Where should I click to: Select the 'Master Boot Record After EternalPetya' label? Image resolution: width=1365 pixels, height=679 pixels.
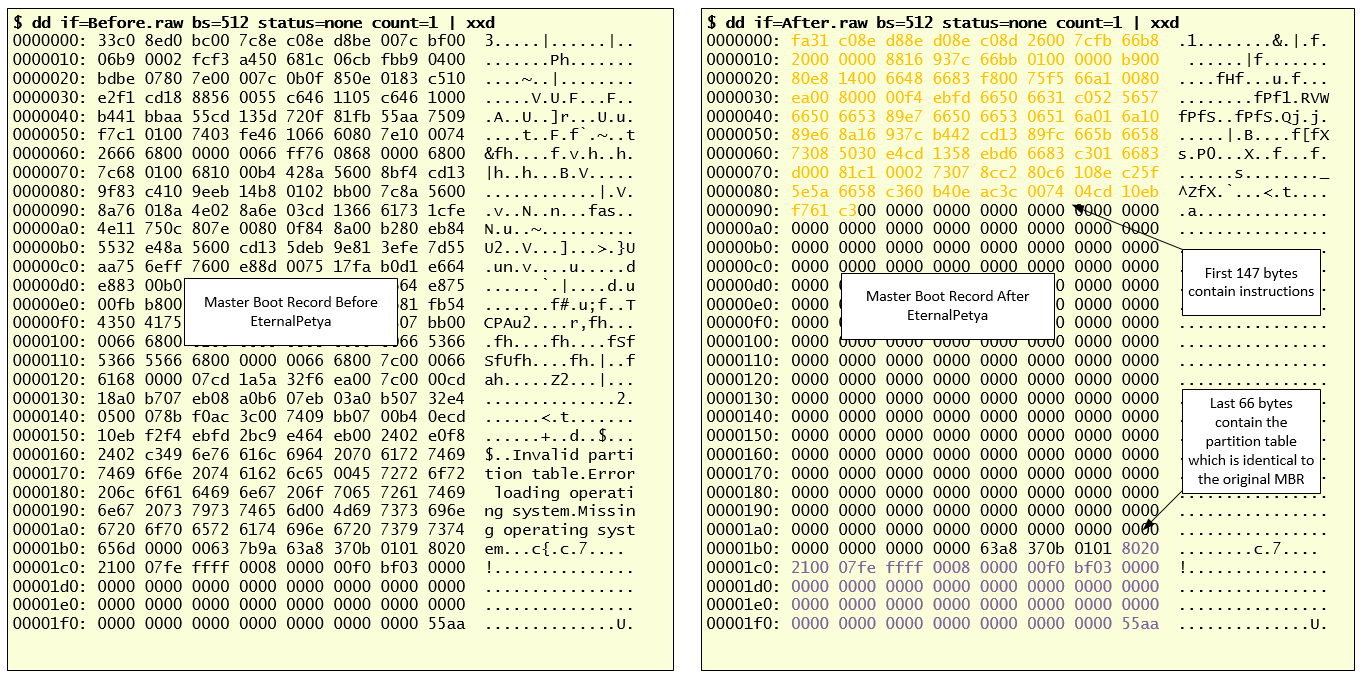pyautogui.click(x=947, y=305)
